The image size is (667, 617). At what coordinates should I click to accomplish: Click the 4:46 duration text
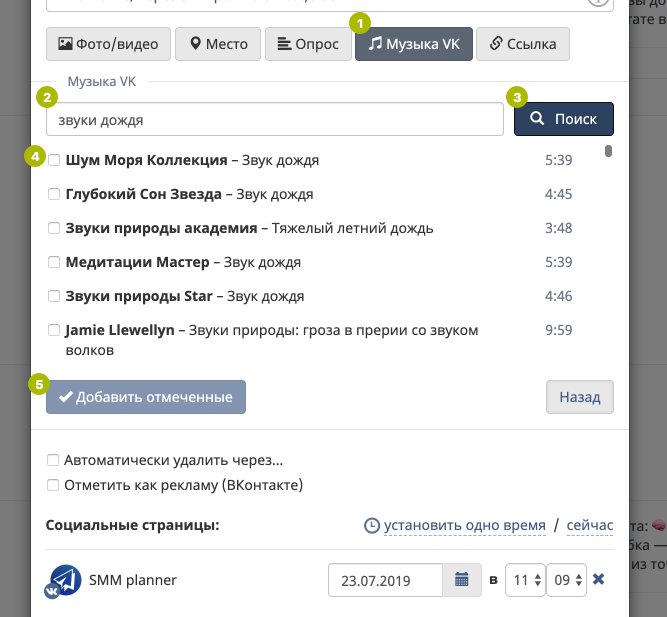tap(559, 296)
